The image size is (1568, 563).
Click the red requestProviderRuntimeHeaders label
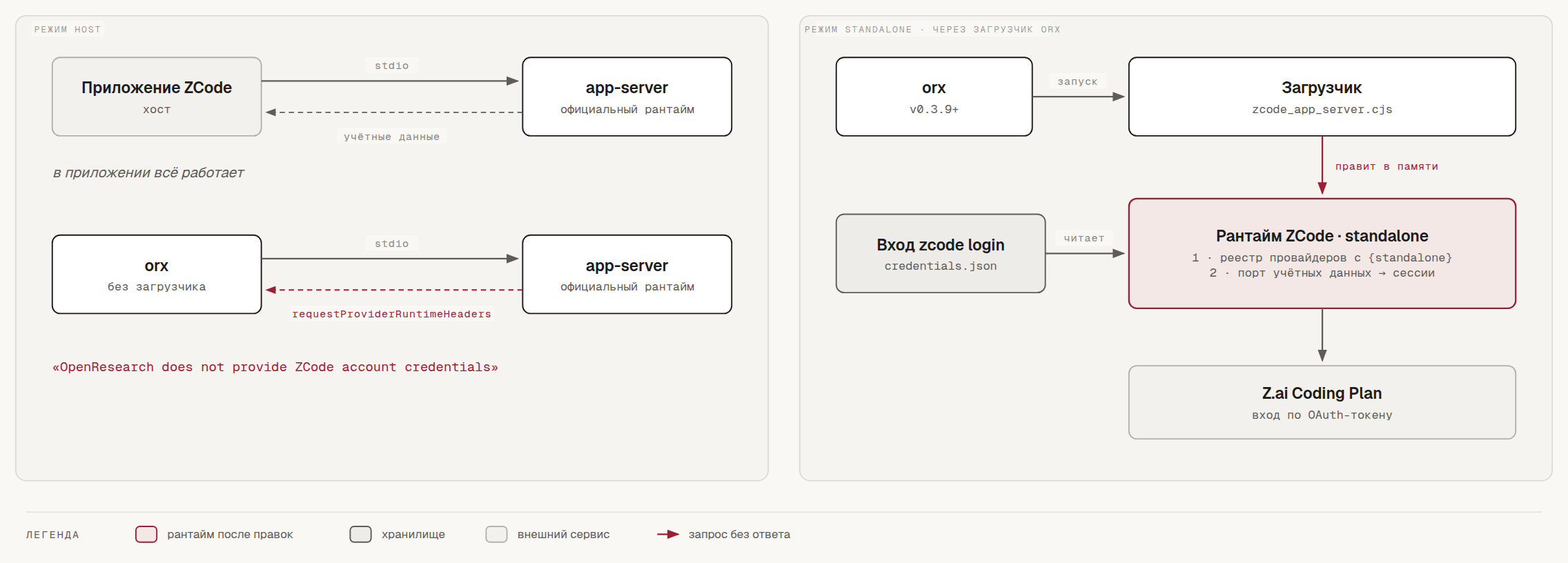coord(391,314)
